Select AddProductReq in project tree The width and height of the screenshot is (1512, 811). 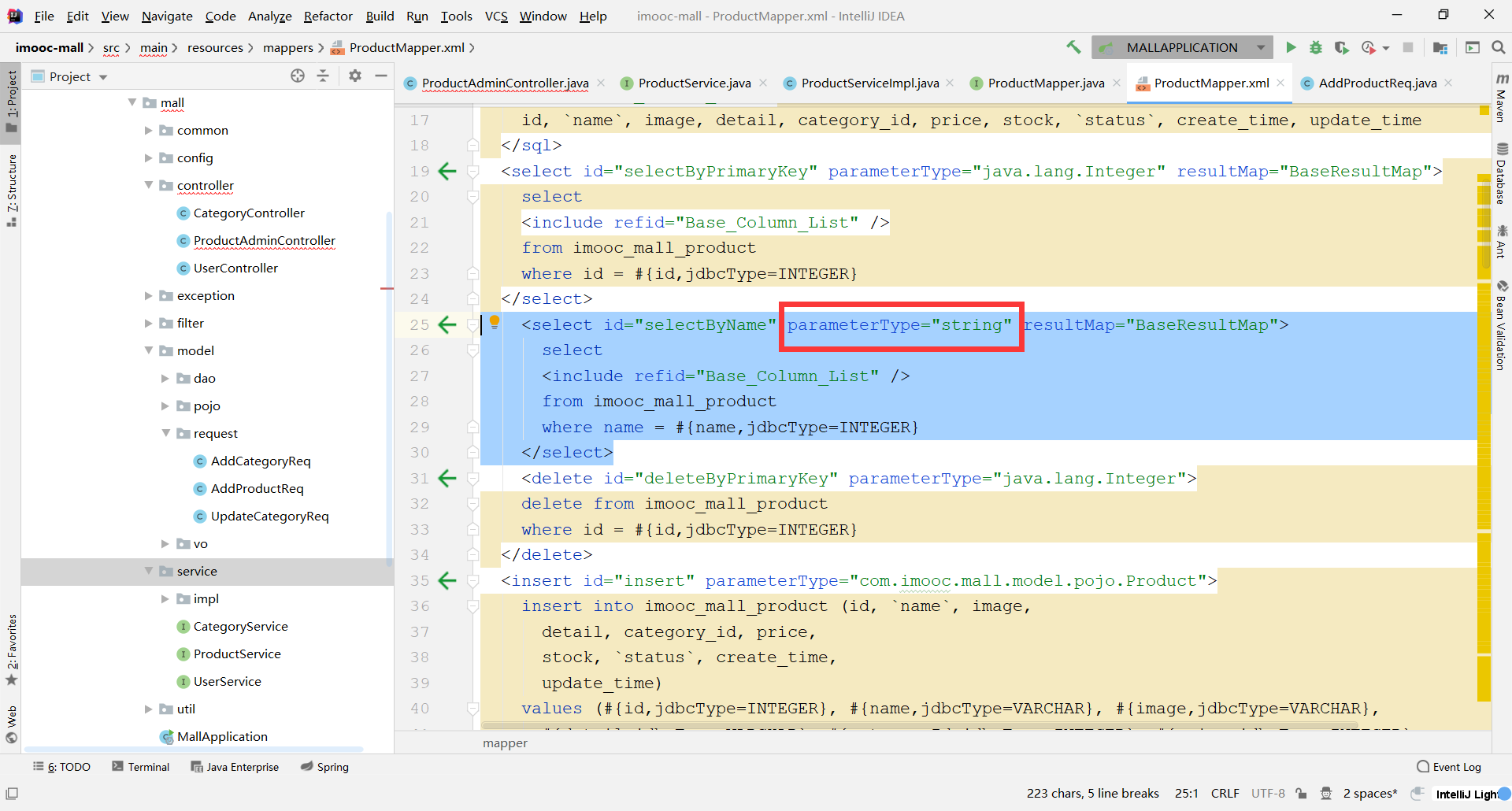[x=257, y=488]
